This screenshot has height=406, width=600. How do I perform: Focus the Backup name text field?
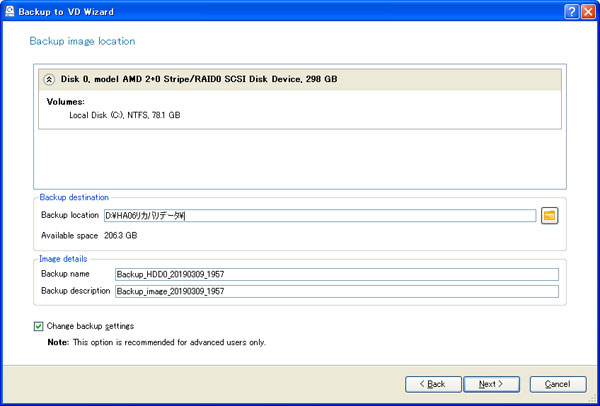point(335,274)
